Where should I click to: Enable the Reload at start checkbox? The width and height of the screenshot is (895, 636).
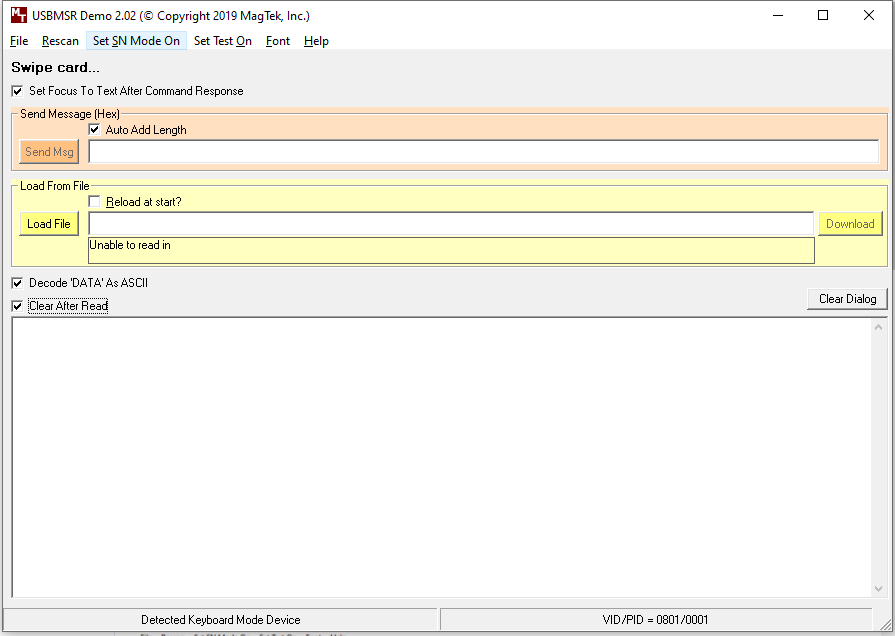tap(94, 202)
